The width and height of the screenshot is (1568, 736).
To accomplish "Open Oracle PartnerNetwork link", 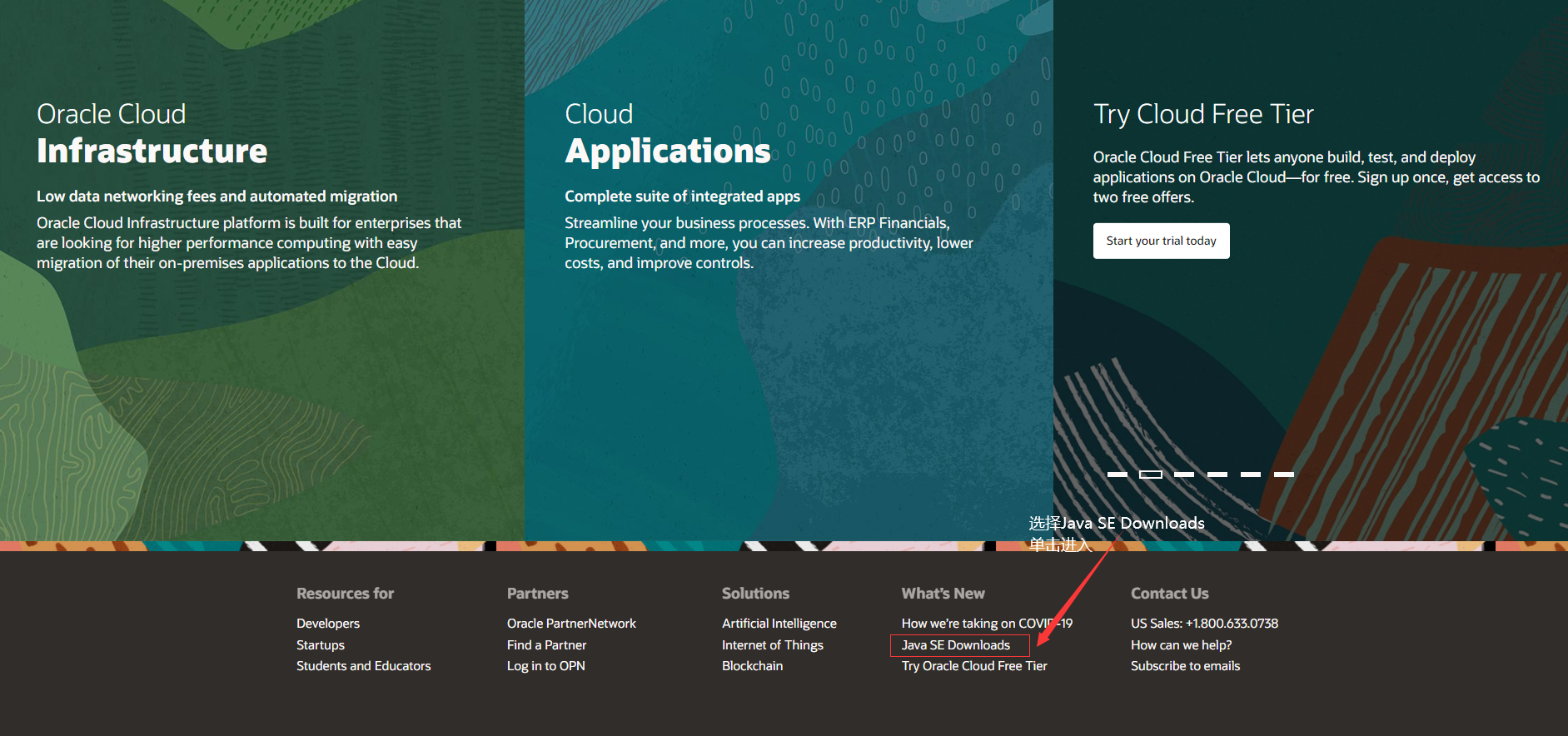I will click(571, 624).
